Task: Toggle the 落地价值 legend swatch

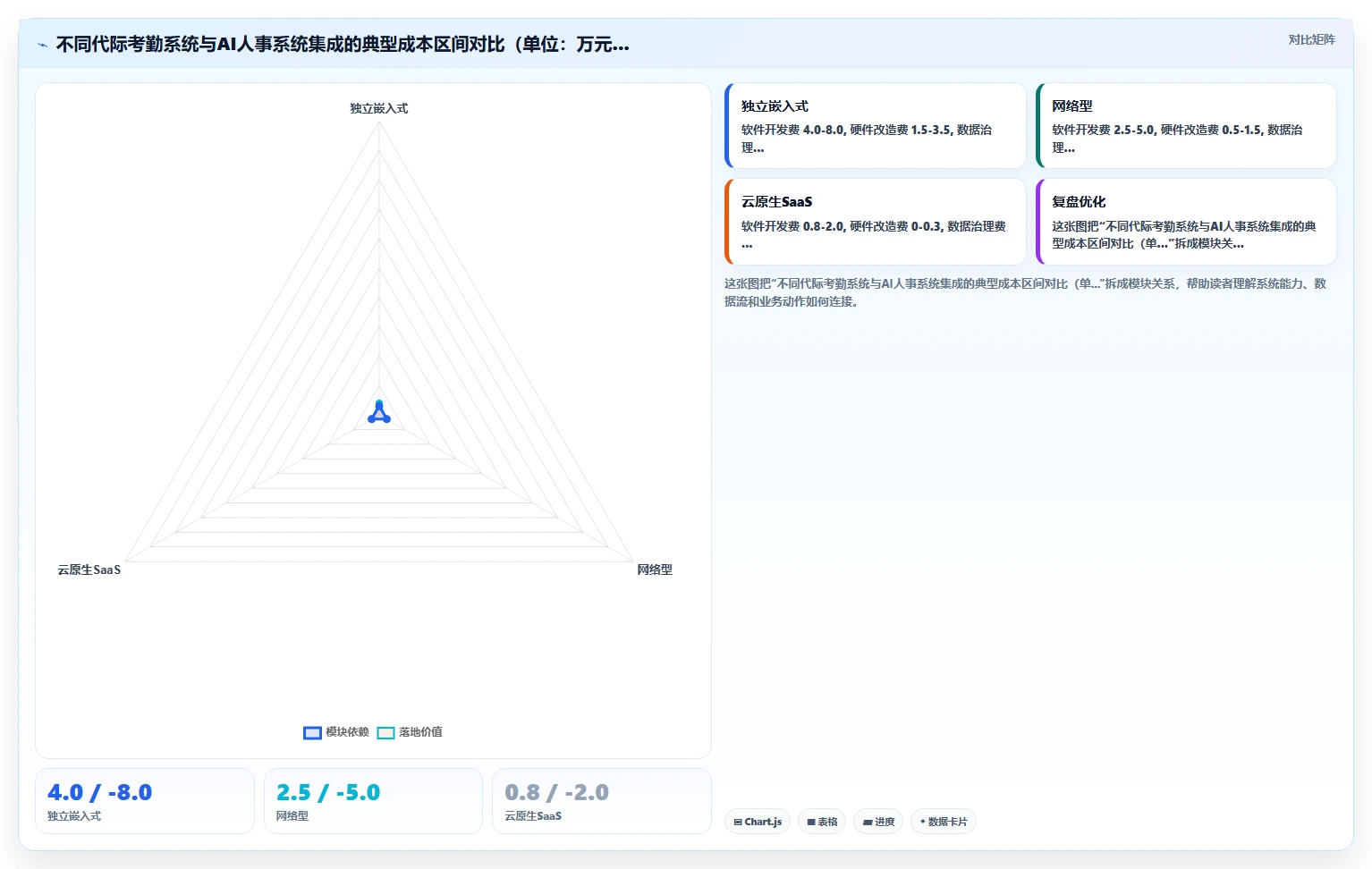Action: point(385,733)
